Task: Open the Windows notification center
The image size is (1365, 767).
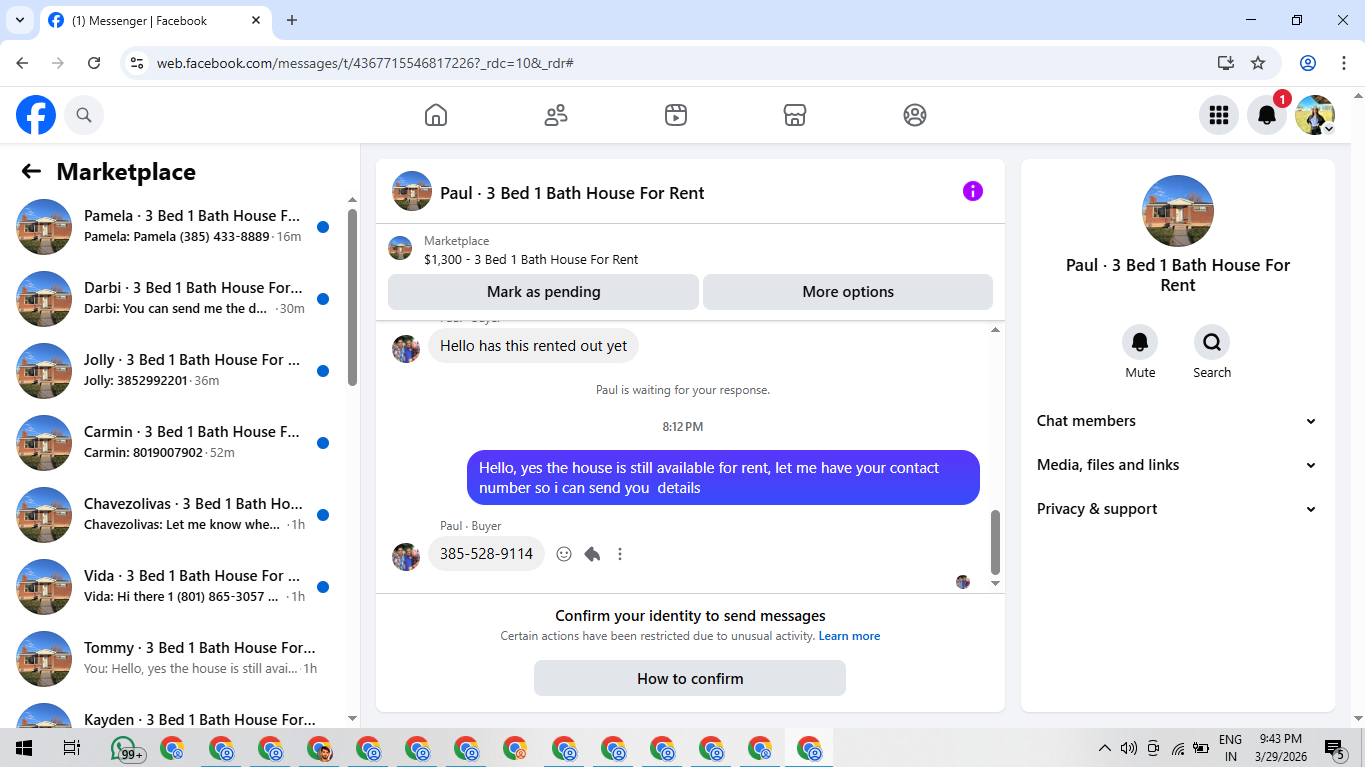Action: tap(1334, 748)
